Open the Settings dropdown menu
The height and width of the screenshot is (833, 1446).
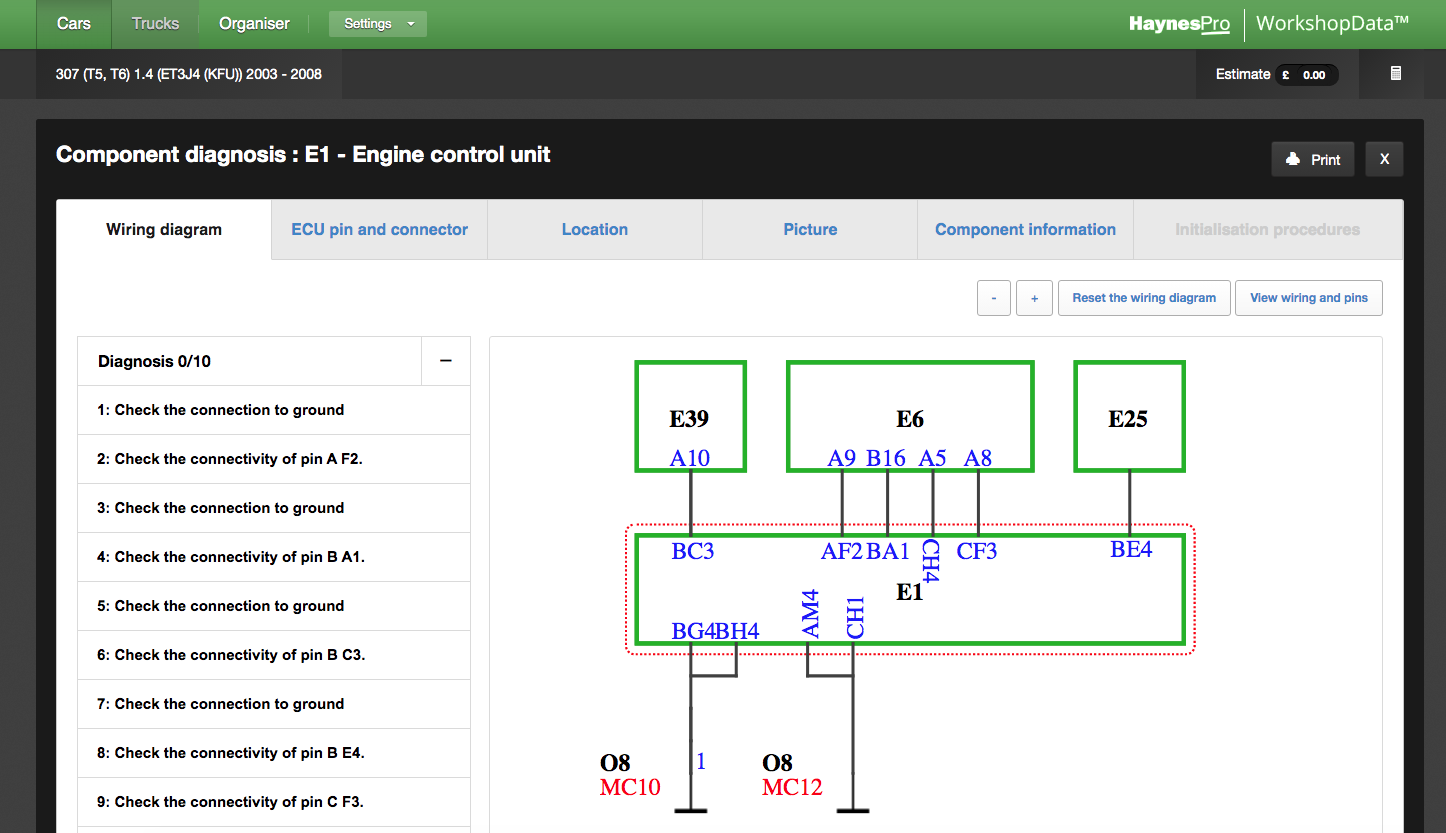click(x=378, y=24)
